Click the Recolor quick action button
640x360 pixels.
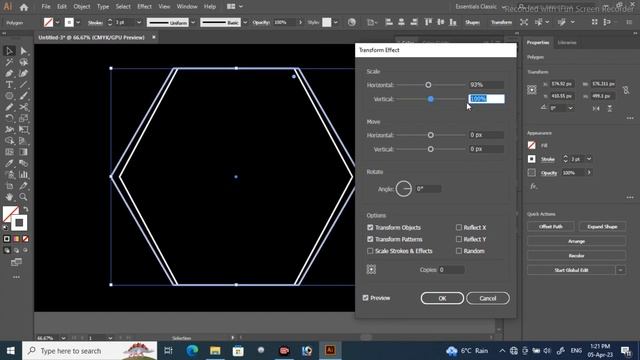click(576, 256)
